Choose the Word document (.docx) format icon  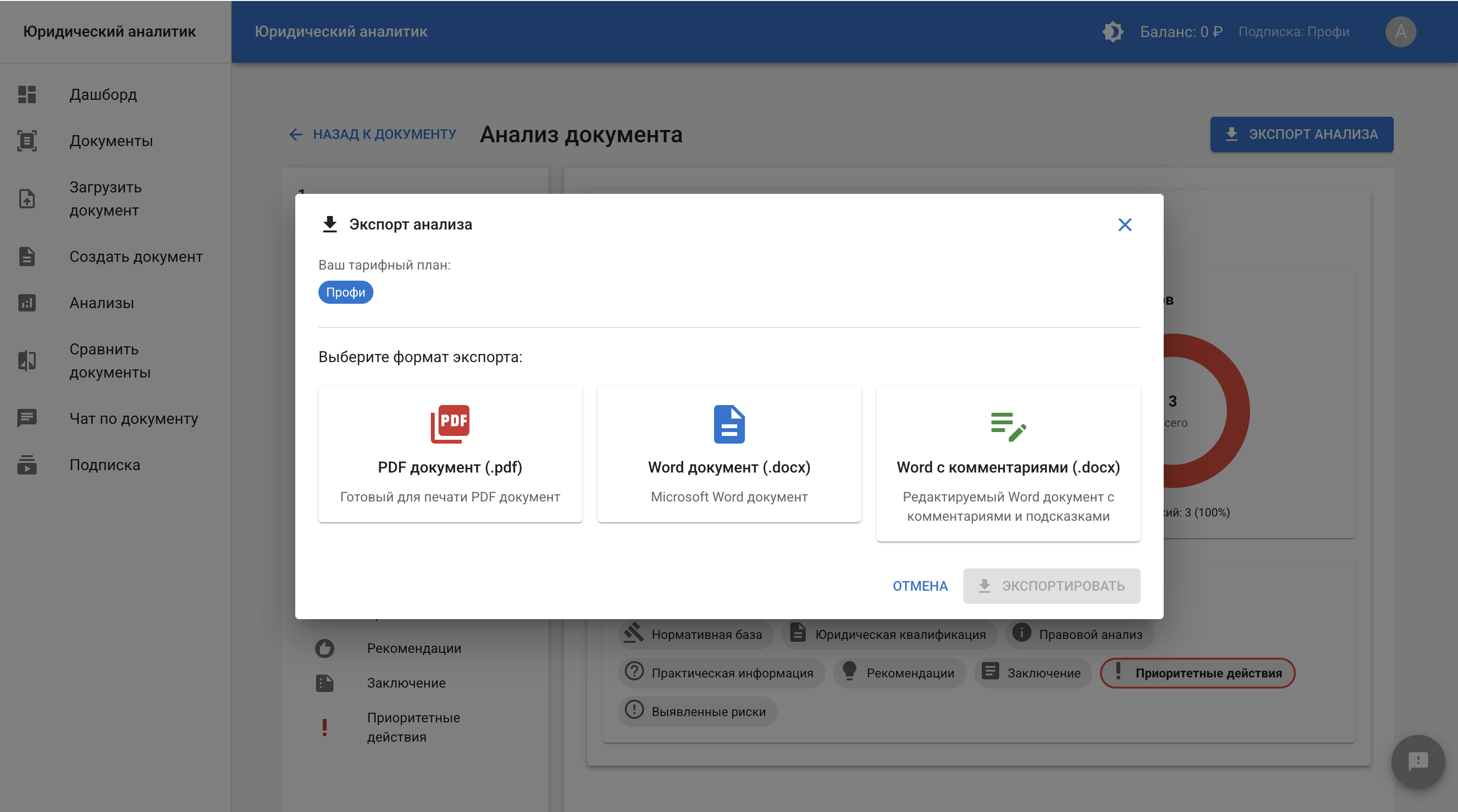click(729, 424)
